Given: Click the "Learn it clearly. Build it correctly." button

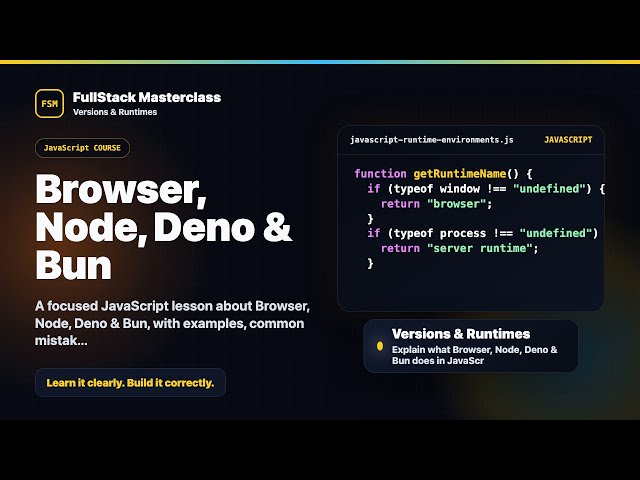Looking at the screenshot, I should (130, 382).
